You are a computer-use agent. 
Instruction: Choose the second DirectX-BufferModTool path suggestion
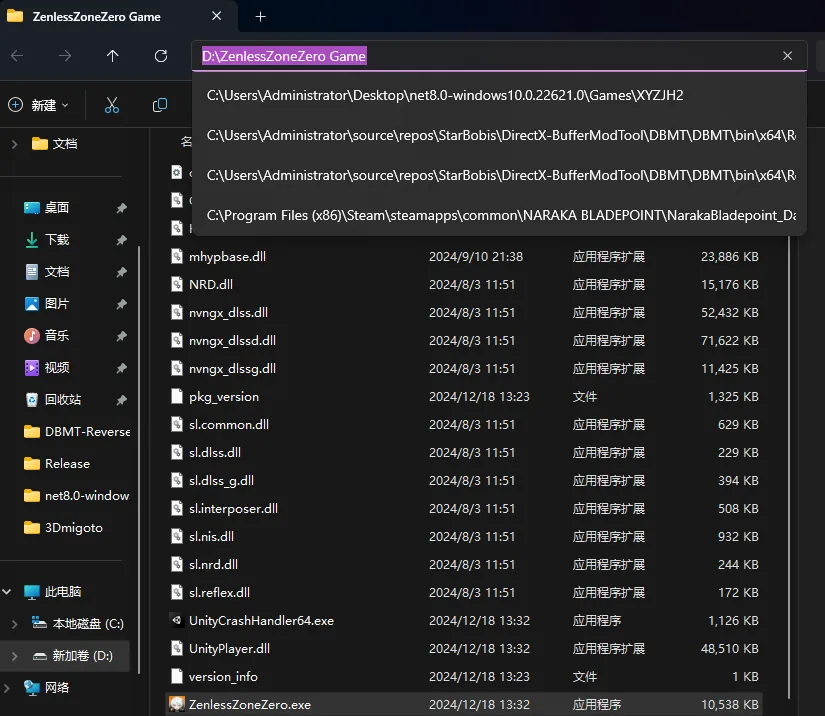499,175
